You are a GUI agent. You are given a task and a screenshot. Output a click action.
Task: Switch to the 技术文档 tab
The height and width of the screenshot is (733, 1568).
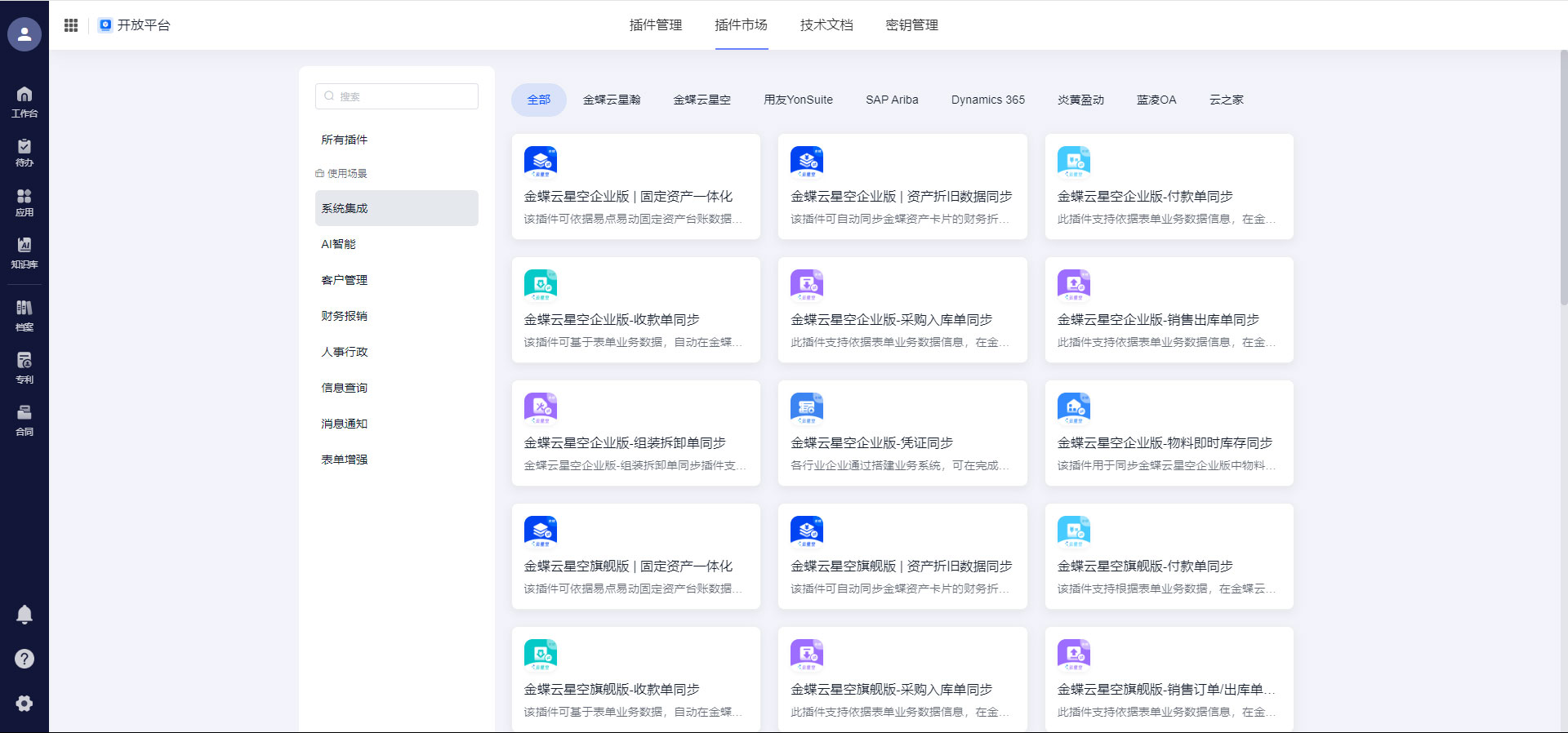(826, 25)
